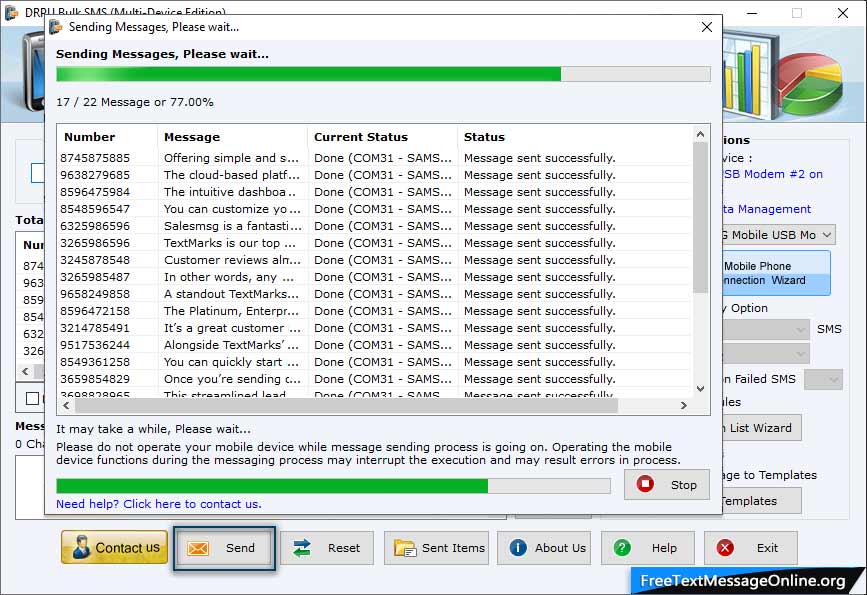Click the bottom green progress bar
867x595 pixels.
333,486
